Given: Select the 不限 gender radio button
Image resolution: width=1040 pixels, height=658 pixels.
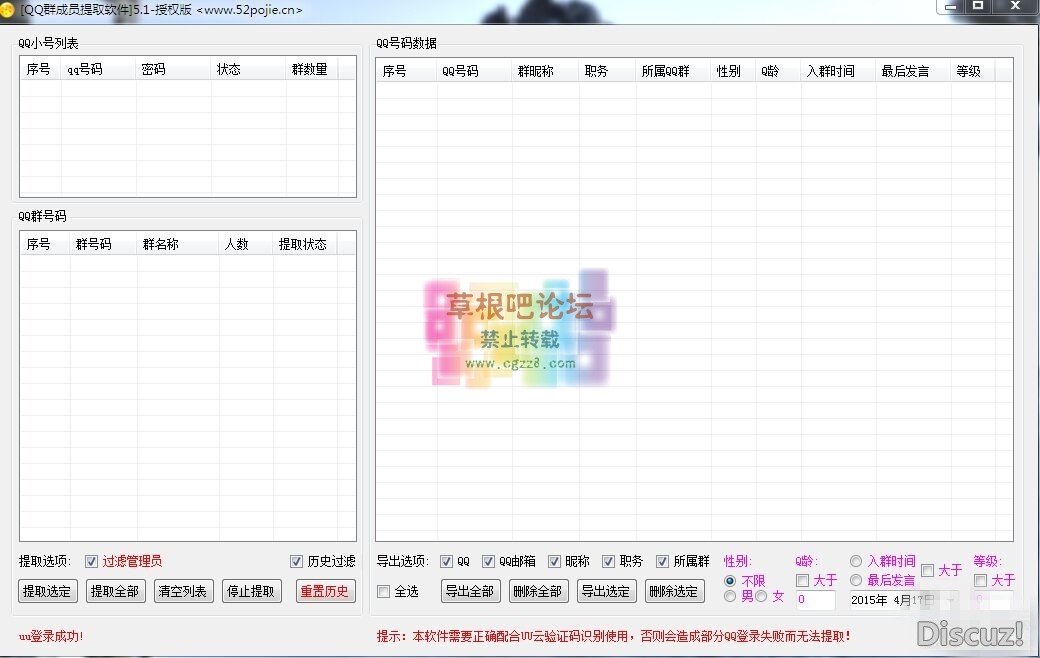Looking at the screenshot, I should [730, 580].
